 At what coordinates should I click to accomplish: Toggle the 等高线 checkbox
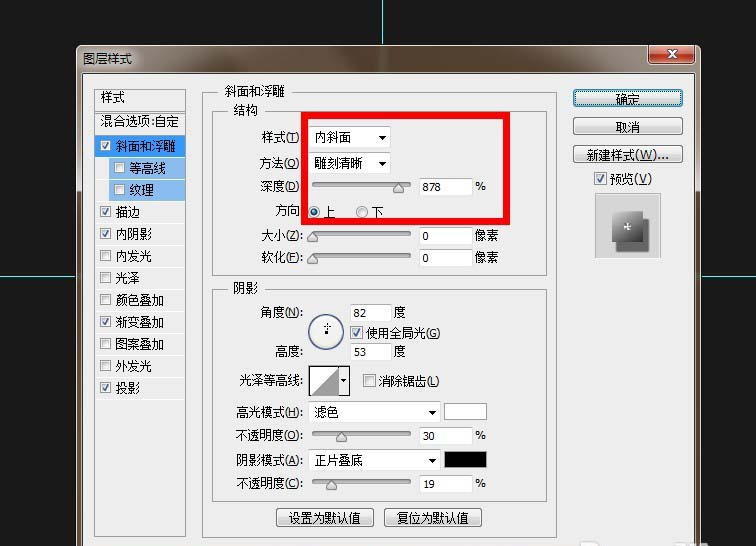point(120,168)
